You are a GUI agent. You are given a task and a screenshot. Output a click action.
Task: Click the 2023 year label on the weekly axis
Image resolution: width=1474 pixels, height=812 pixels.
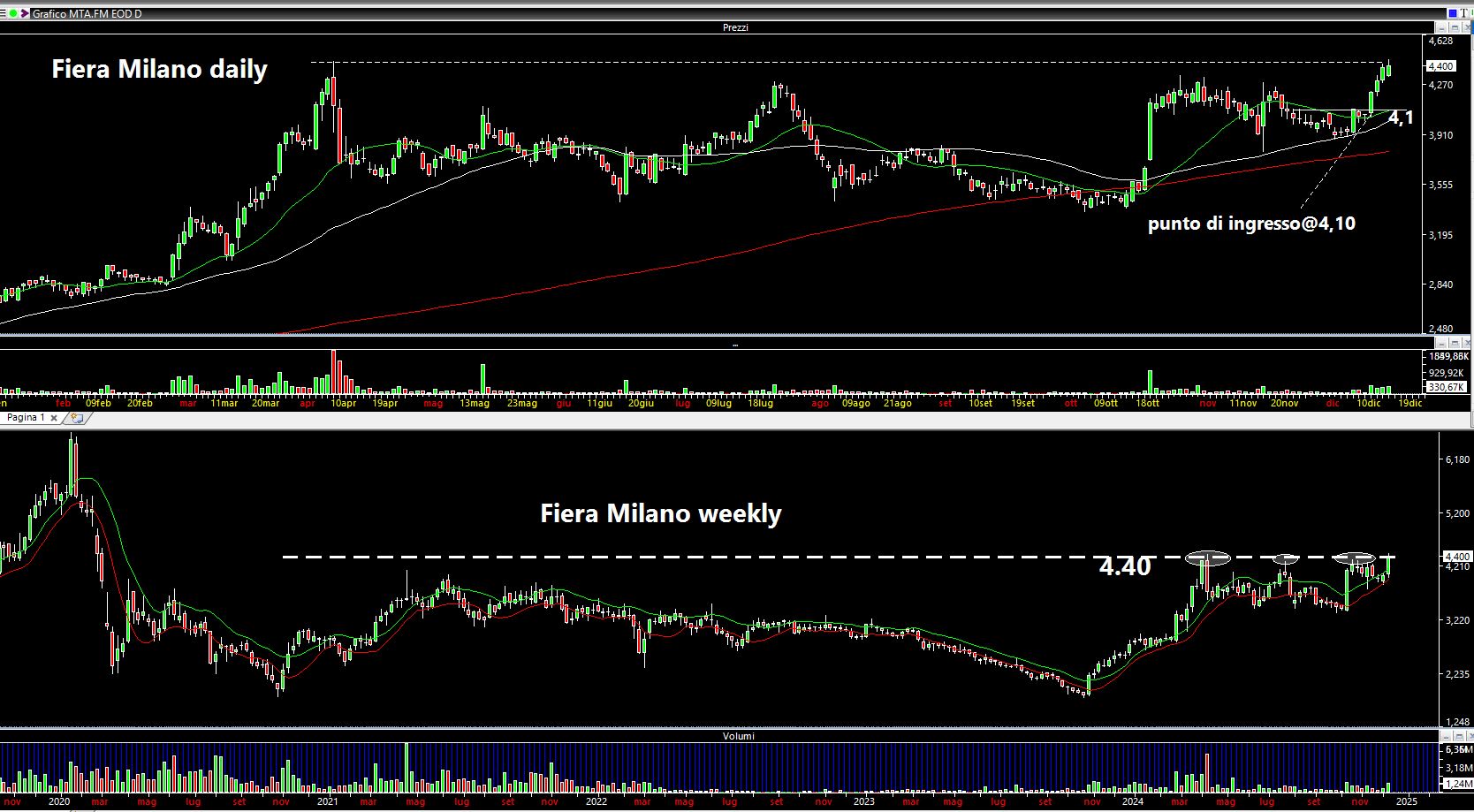[863, 802]
